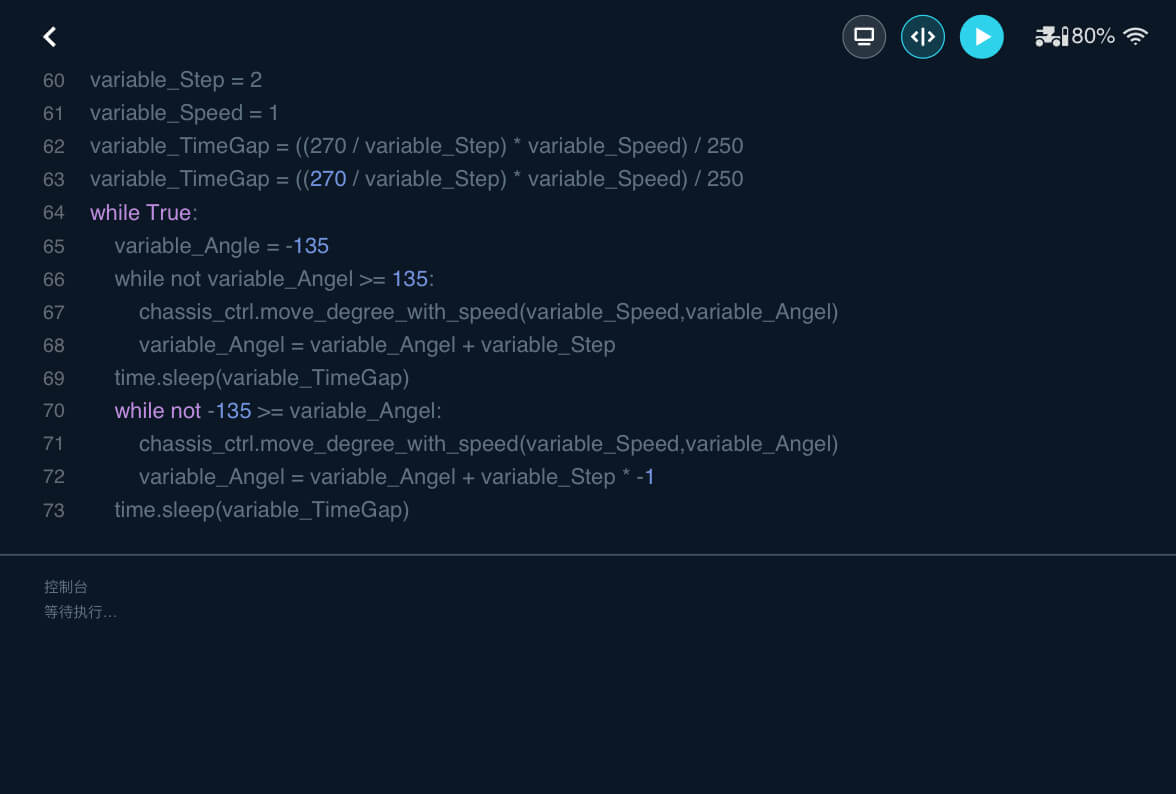Open the monitor display view icon

[x=864, y=37]
